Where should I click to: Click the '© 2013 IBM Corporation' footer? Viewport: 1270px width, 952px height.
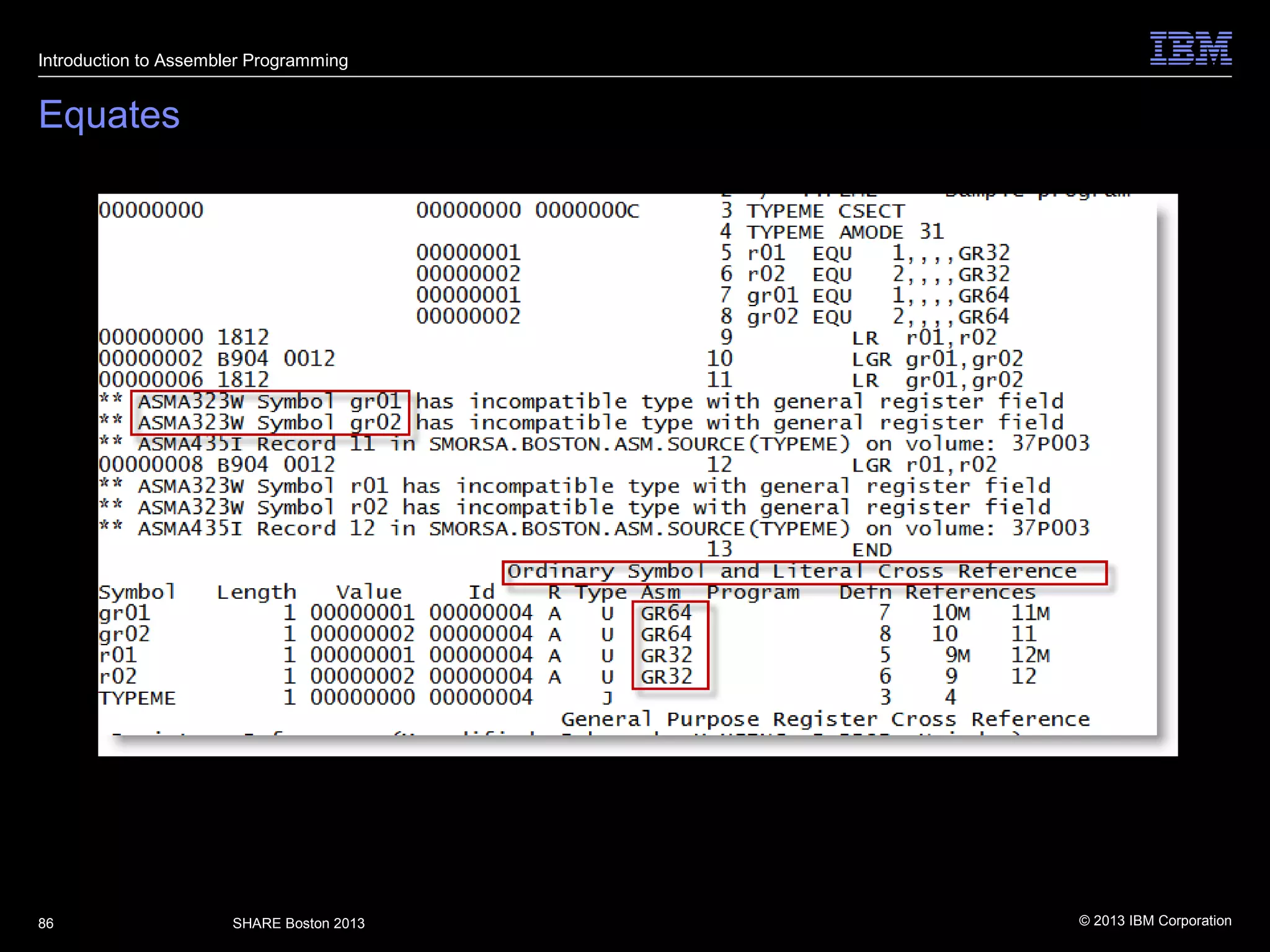click(x=1155, y=921)
